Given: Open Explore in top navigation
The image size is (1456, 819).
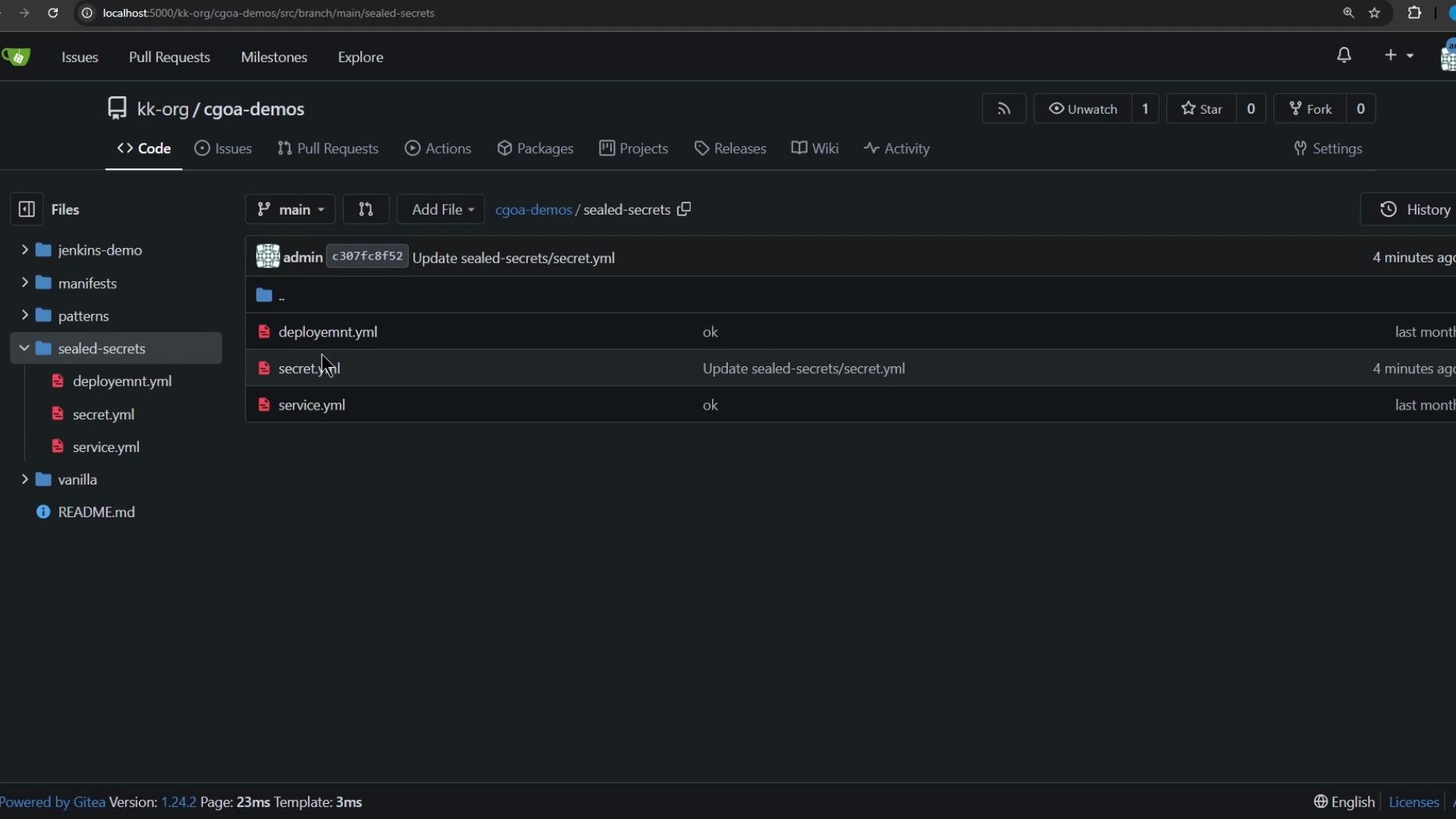Looking at the screenshot, I should tap(360, 57).
